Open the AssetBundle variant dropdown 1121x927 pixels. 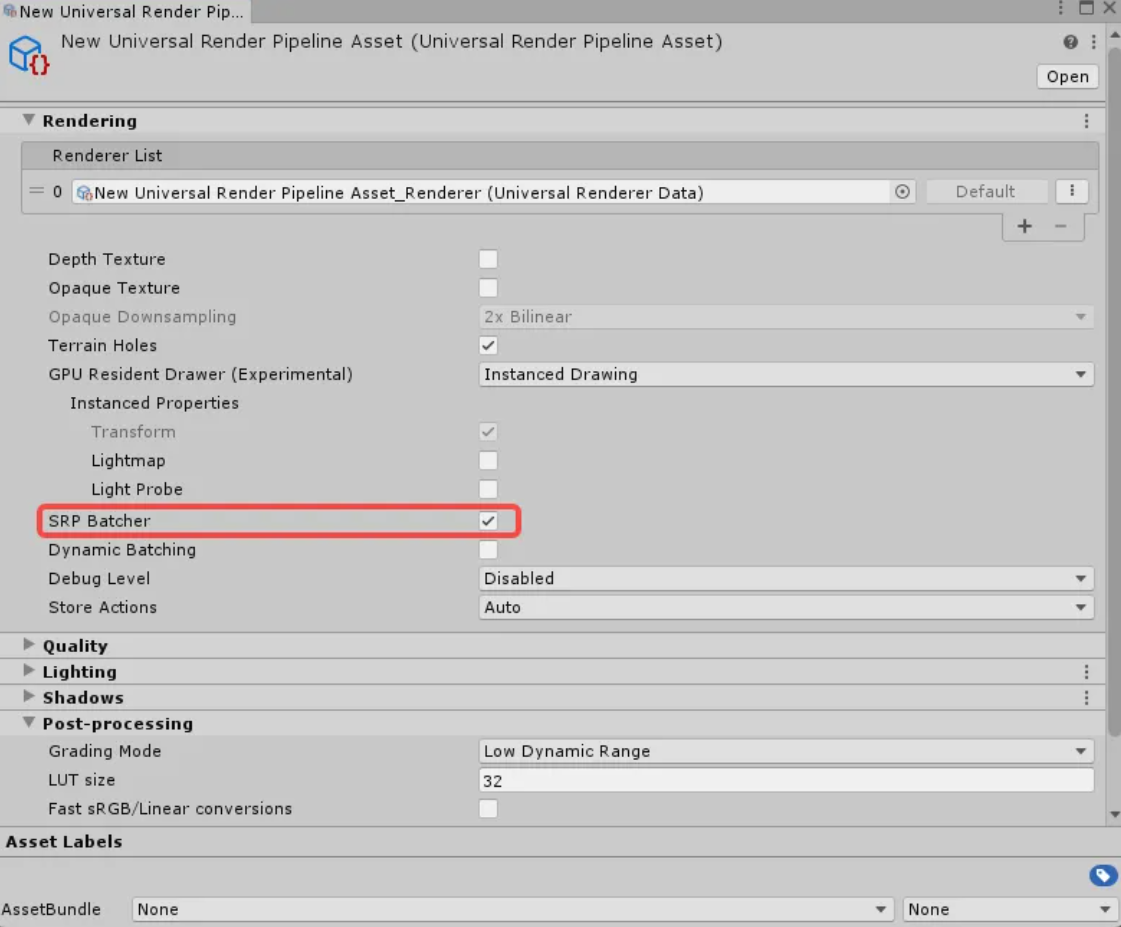(1011, 910)
